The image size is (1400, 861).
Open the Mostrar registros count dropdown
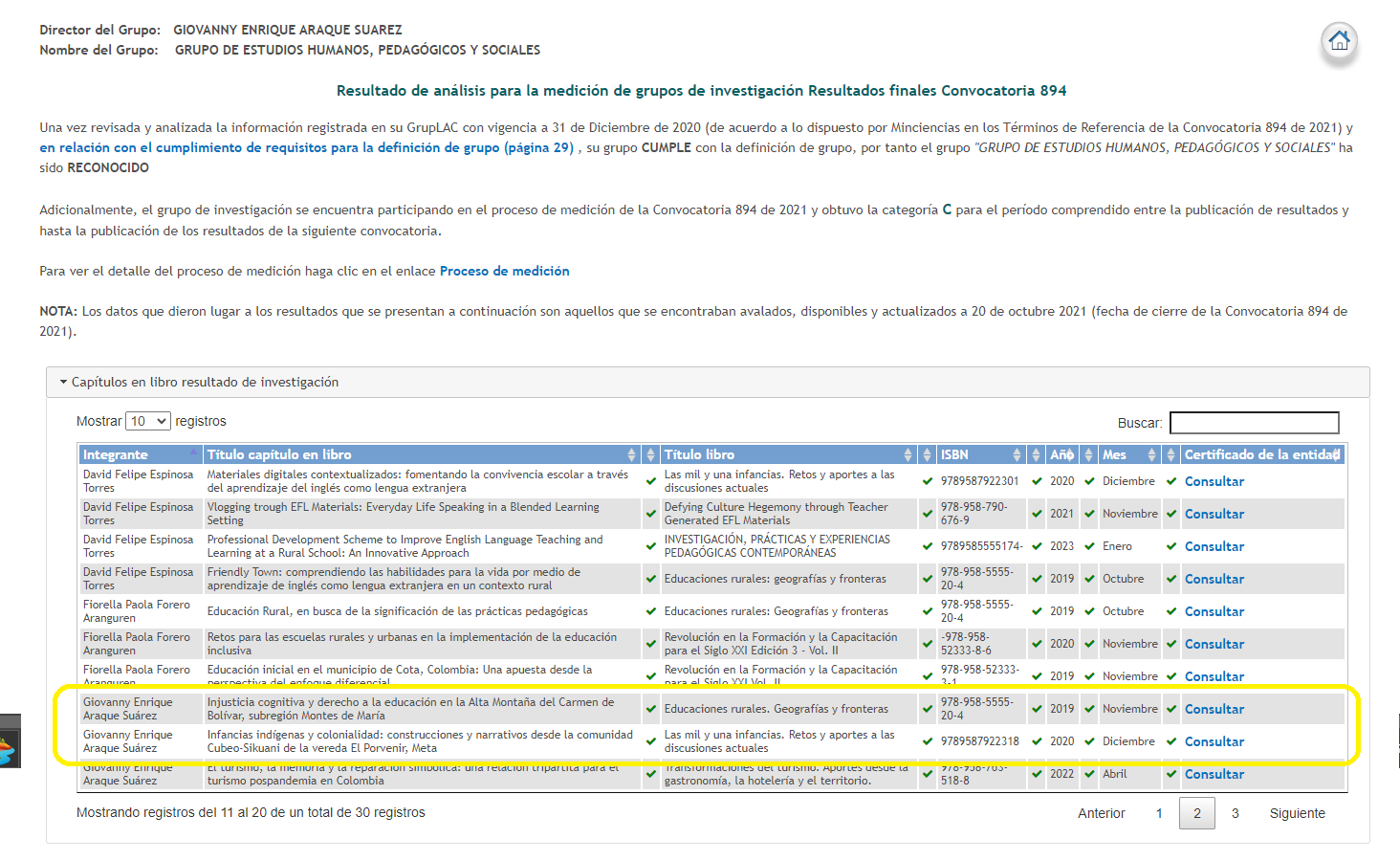[149, 421]
